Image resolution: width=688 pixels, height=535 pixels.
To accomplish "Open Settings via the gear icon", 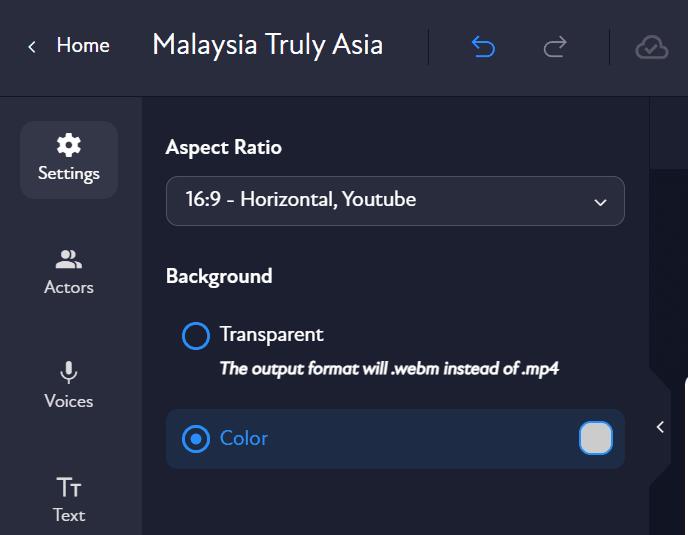I will [69, 145].
